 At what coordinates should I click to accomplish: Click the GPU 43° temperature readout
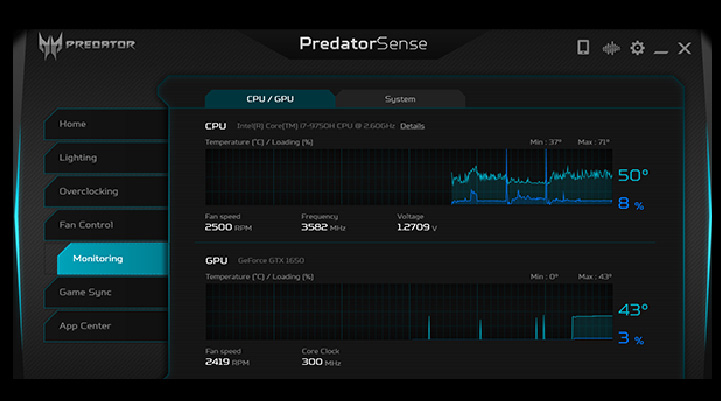tap(632, 310)
